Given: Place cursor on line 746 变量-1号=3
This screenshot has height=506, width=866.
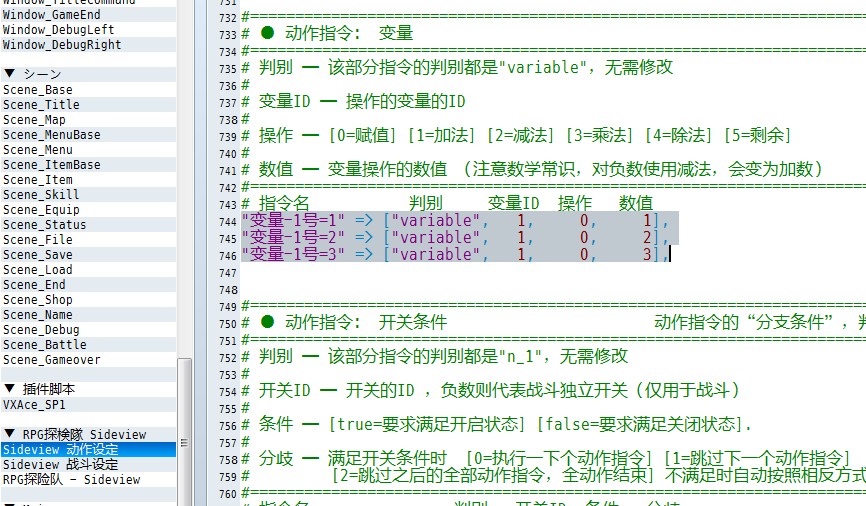Looking at the screenshot, I should coord(456,254).
